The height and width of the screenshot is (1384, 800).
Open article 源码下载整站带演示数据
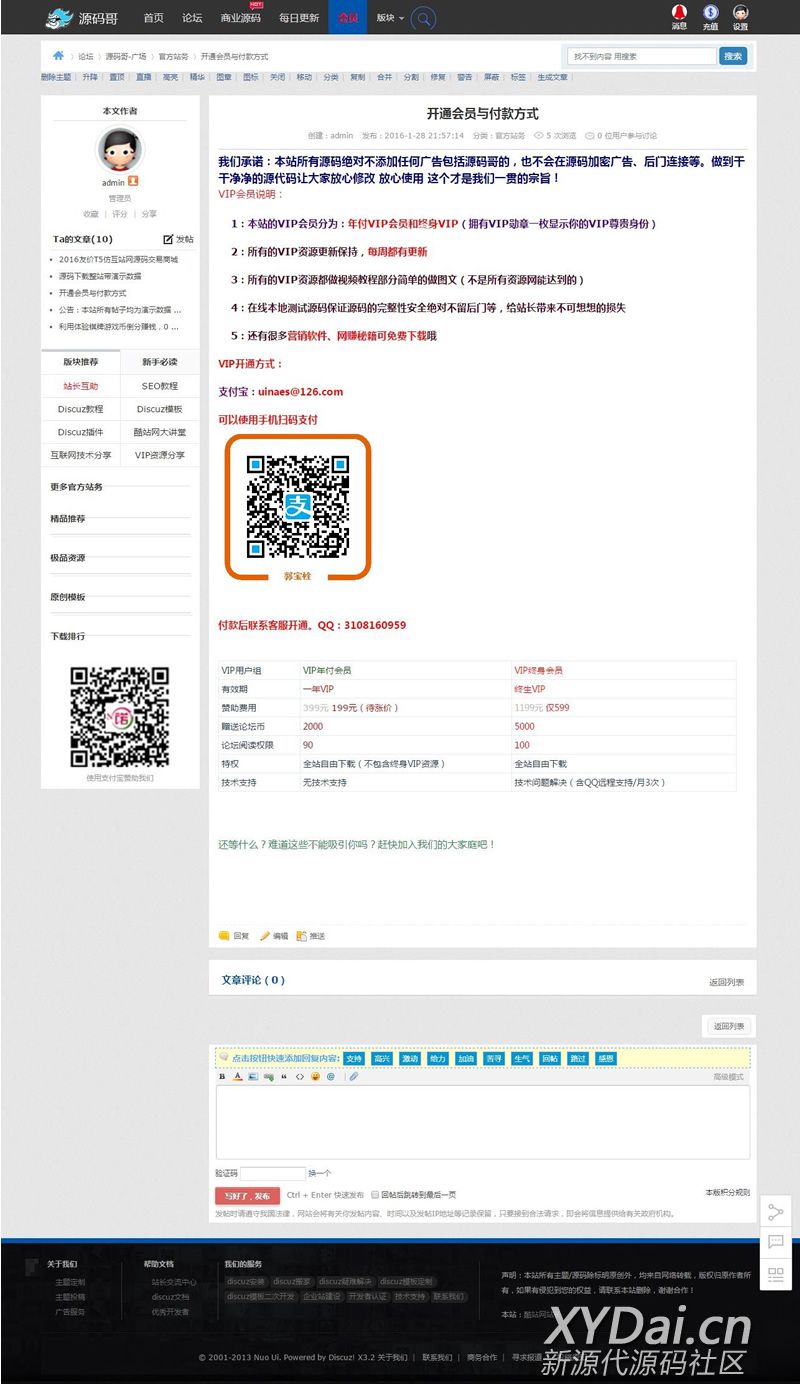coord(100,276)
